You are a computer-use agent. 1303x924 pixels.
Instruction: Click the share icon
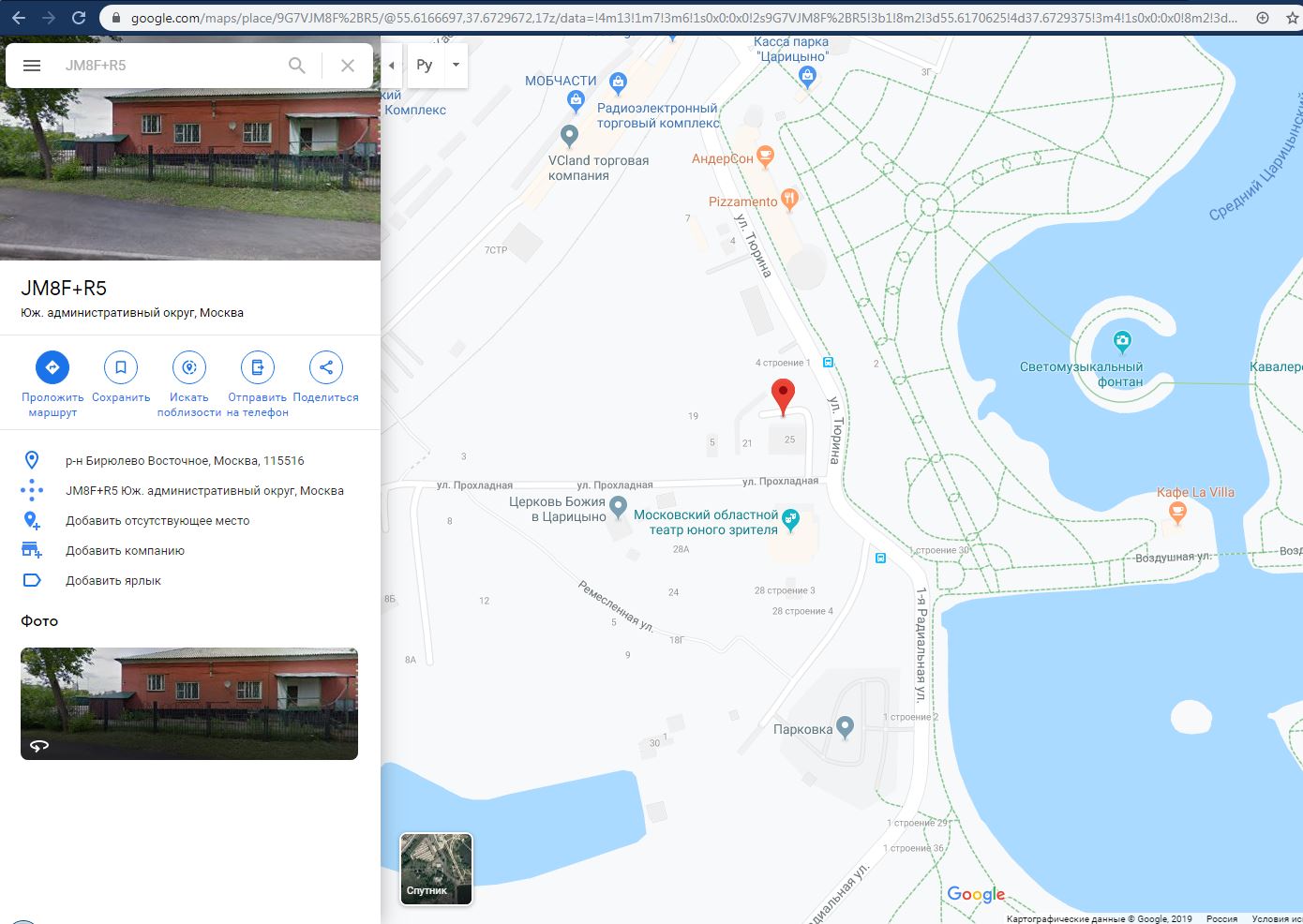[x=326, y=367]
